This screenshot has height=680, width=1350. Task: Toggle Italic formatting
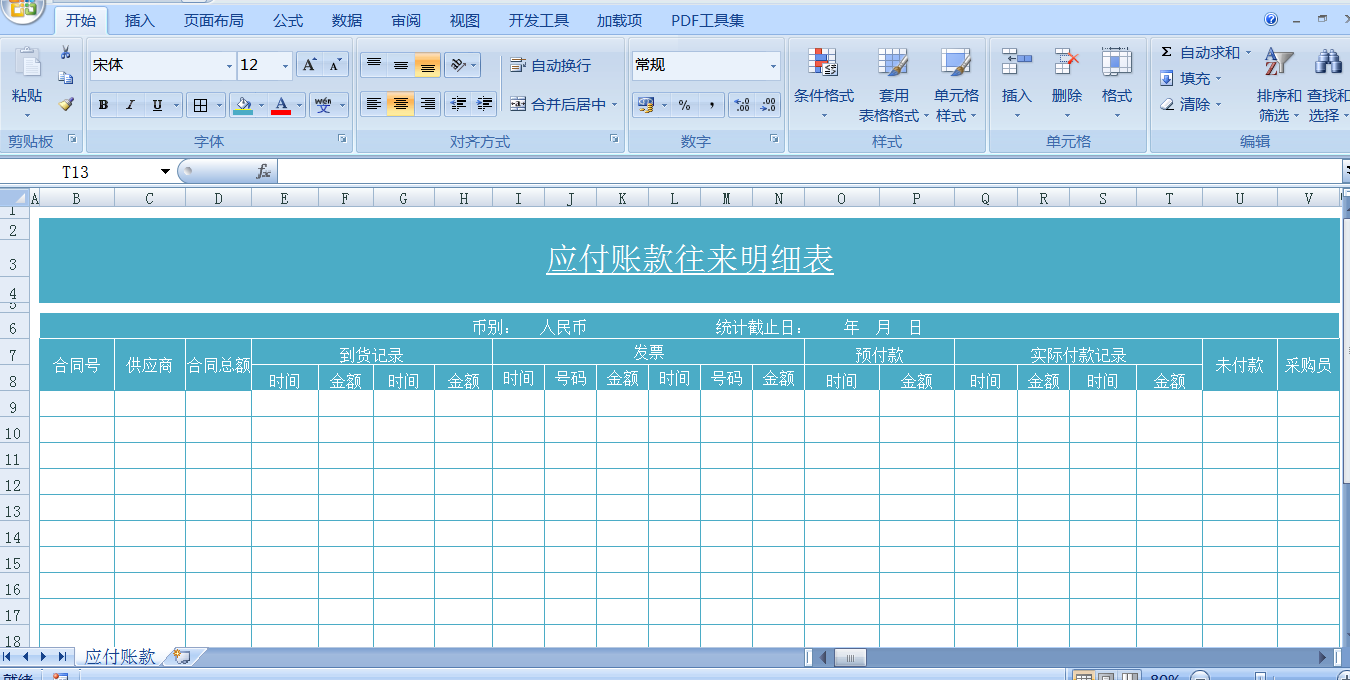click(x=130, y=105)
